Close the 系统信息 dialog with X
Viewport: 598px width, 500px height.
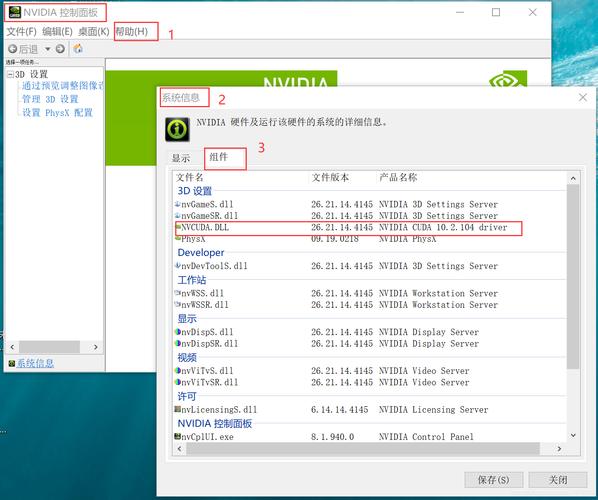point(583,97)
